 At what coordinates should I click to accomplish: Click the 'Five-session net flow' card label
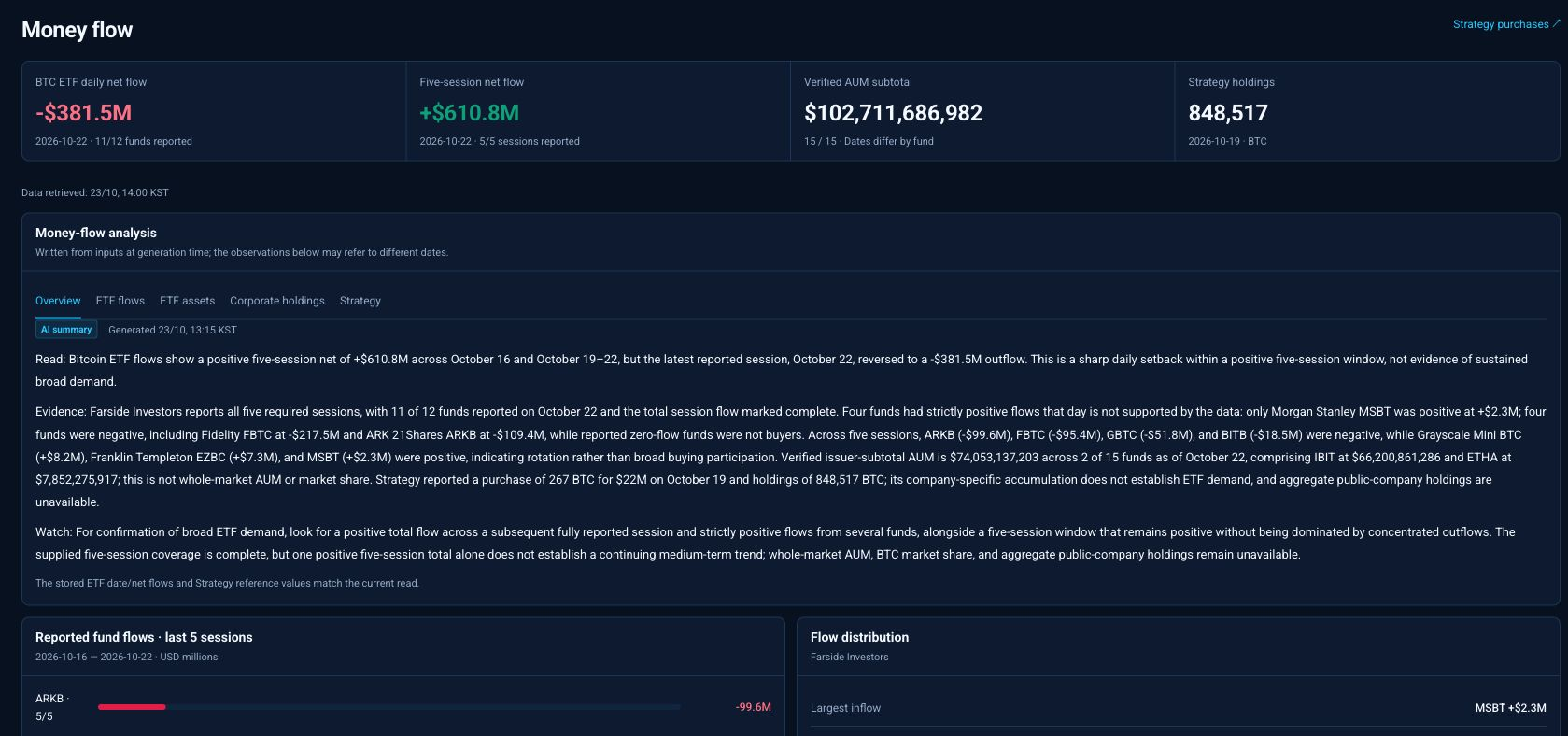472,82
